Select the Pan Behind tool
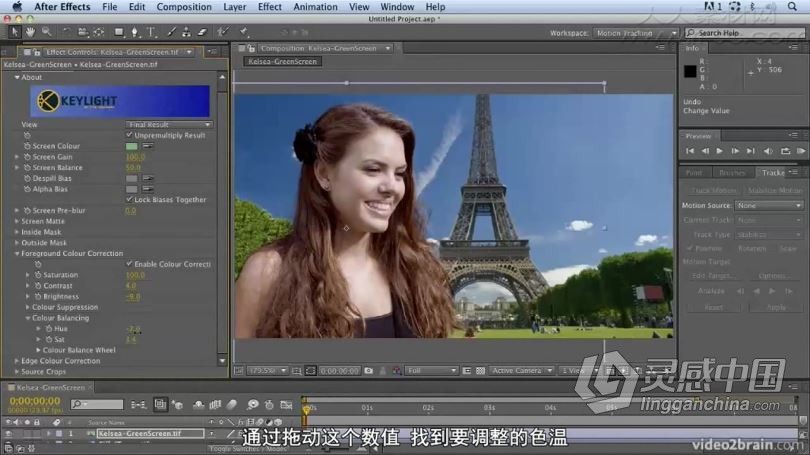The image size is (810, 455). pyautogui.click(x=99, y=32)
